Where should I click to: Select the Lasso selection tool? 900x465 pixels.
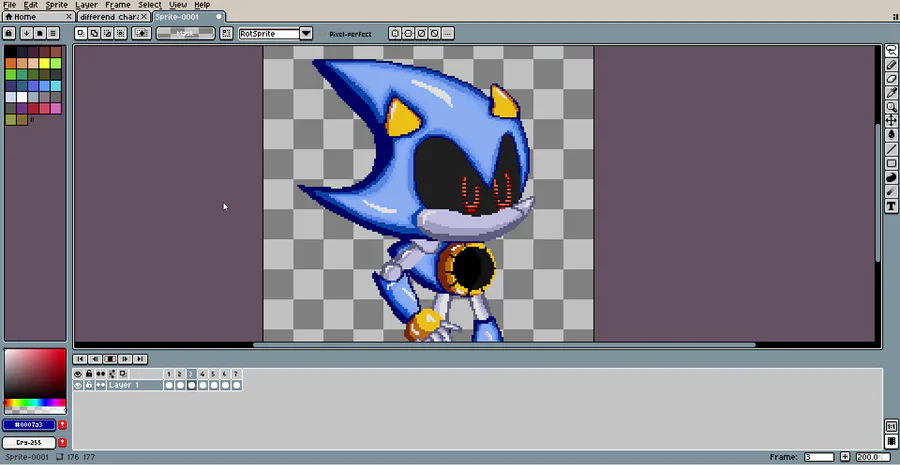tap(891, 51)
